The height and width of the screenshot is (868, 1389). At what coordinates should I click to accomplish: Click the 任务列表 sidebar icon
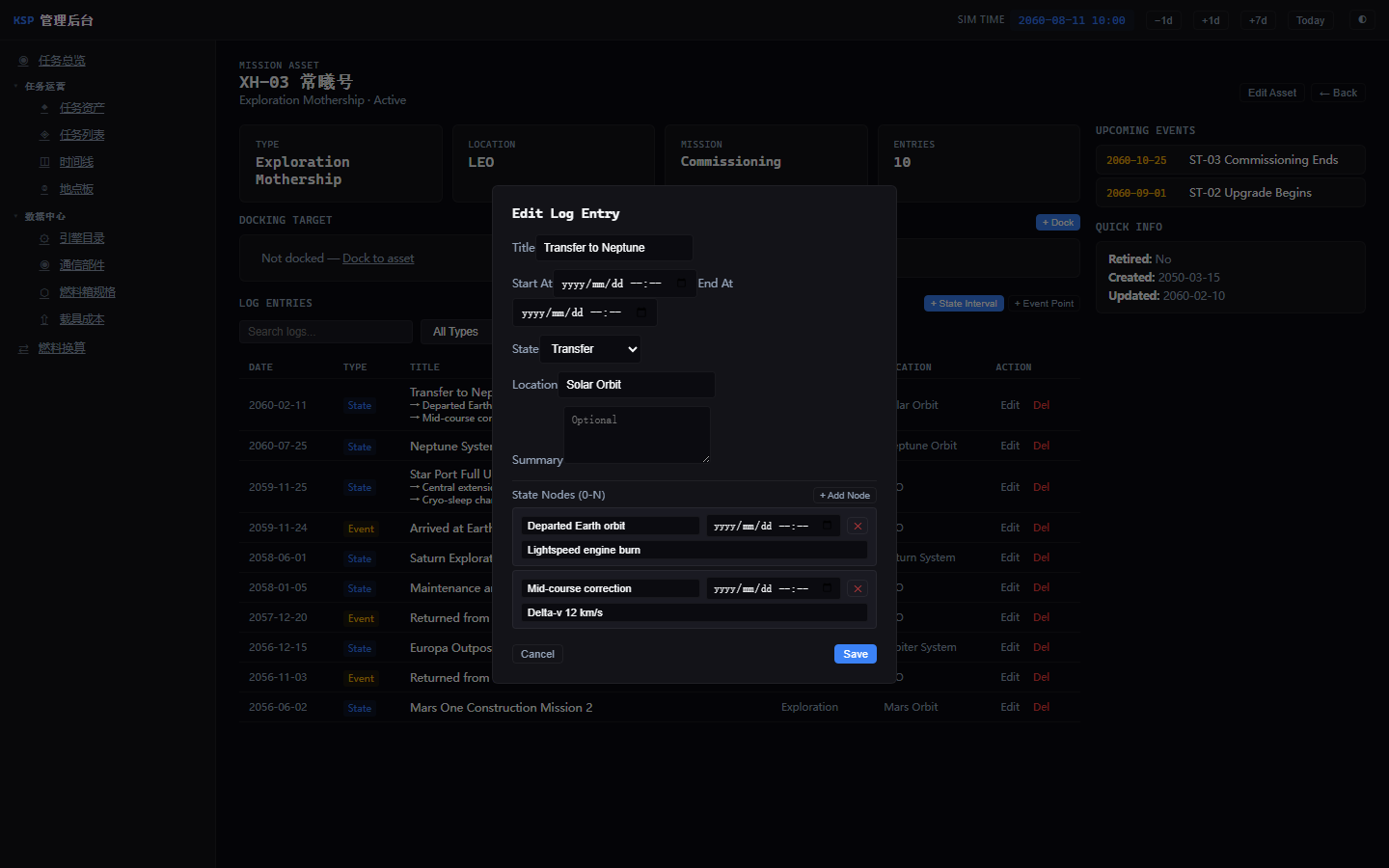(x=44, y=135)
